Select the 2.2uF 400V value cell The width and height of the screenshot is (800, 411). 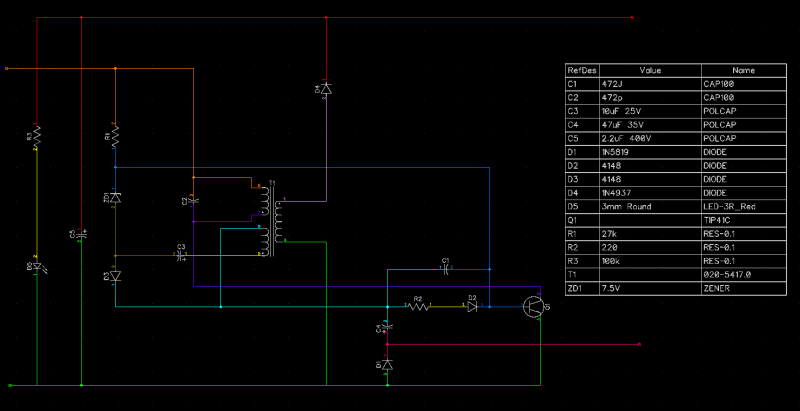click(x=651, y=139)
